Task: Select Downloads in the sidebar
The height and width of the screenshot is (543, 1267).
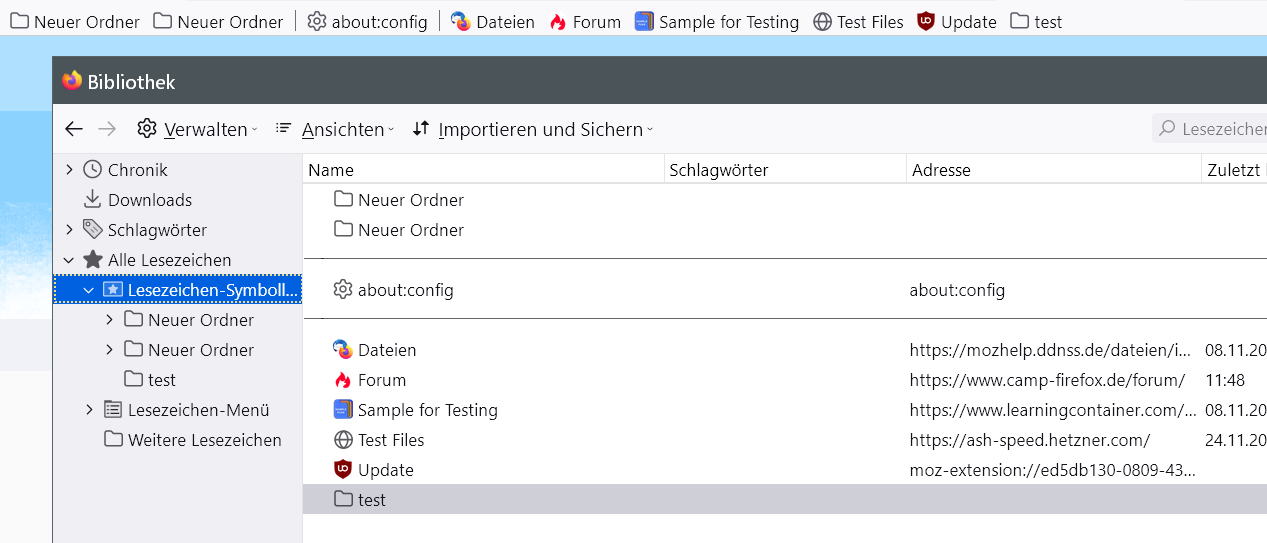Action: point(149,200)
